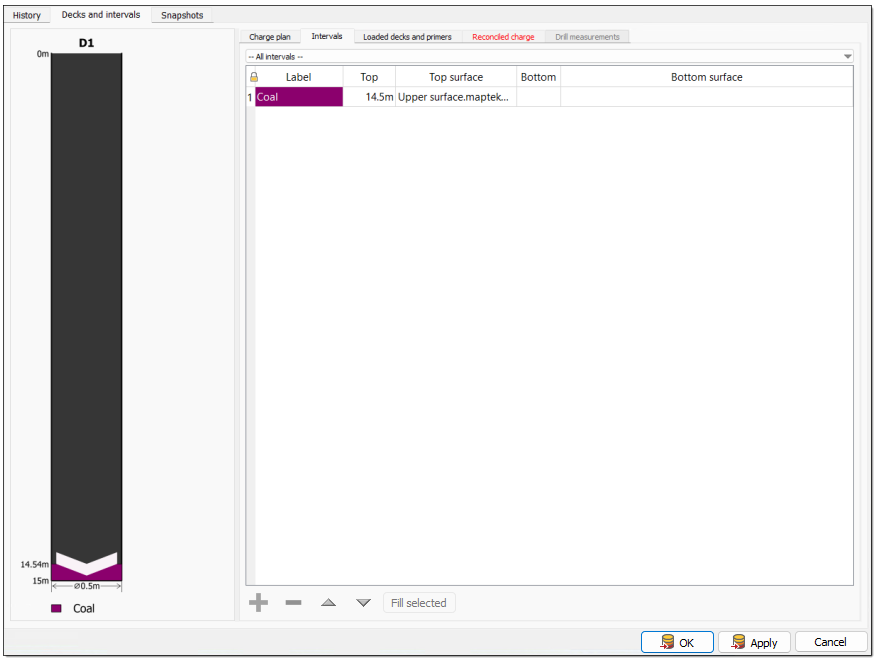The image size is (875, 664).
Task: Click the Top column header
Action: point(369,77)
